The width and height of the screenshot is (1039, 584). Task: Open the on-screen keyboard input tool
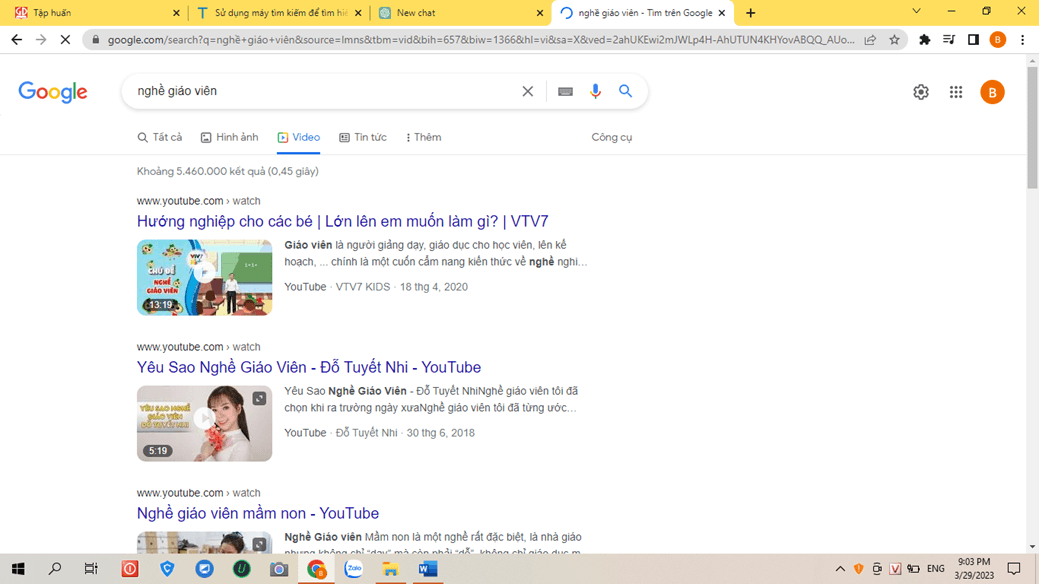[565, 91]
